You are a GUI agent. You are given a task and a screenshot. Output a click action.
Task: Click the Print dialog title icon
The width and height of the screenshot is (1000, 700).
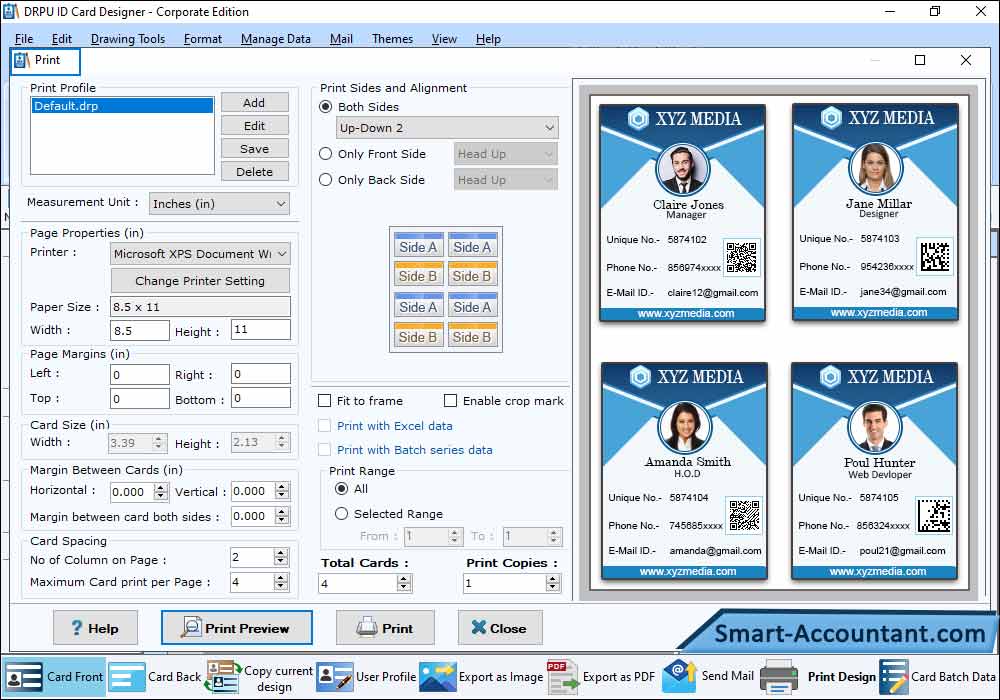pyautogui.click(x=22, y=60)
